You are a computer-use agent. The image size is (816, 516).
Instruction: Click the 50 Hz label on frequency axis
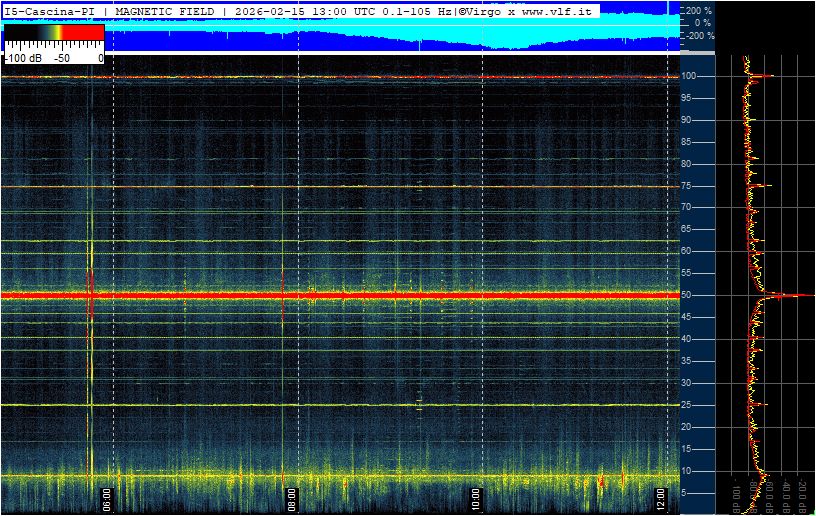[x=688, y=295]
